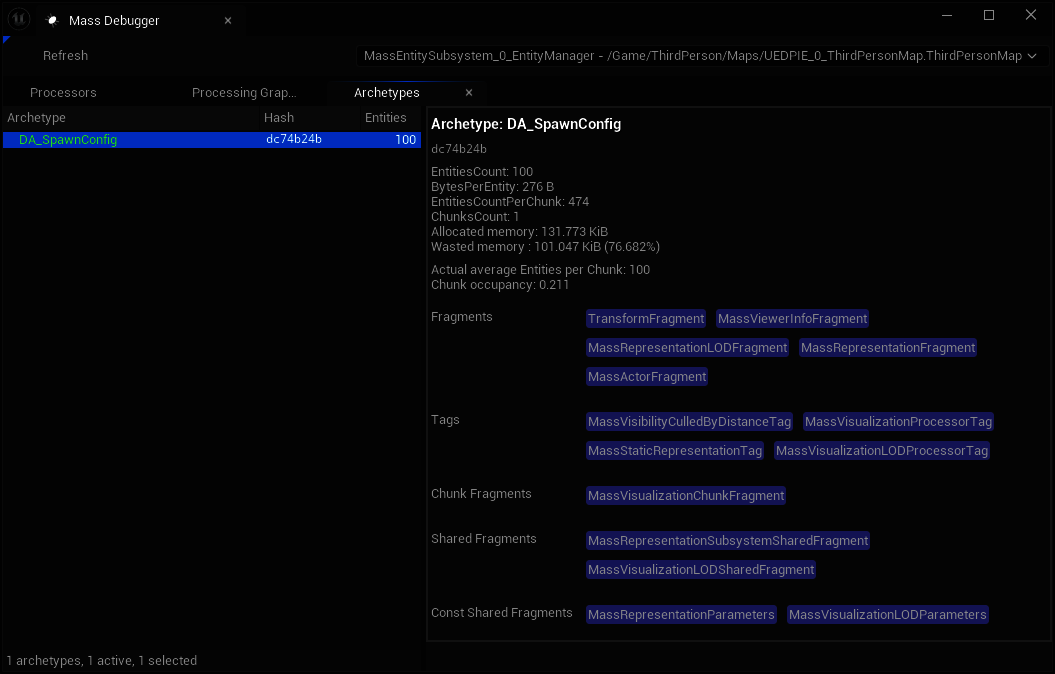Click the EntitiesCountPerChunk: 474 line

coord(510,202)
